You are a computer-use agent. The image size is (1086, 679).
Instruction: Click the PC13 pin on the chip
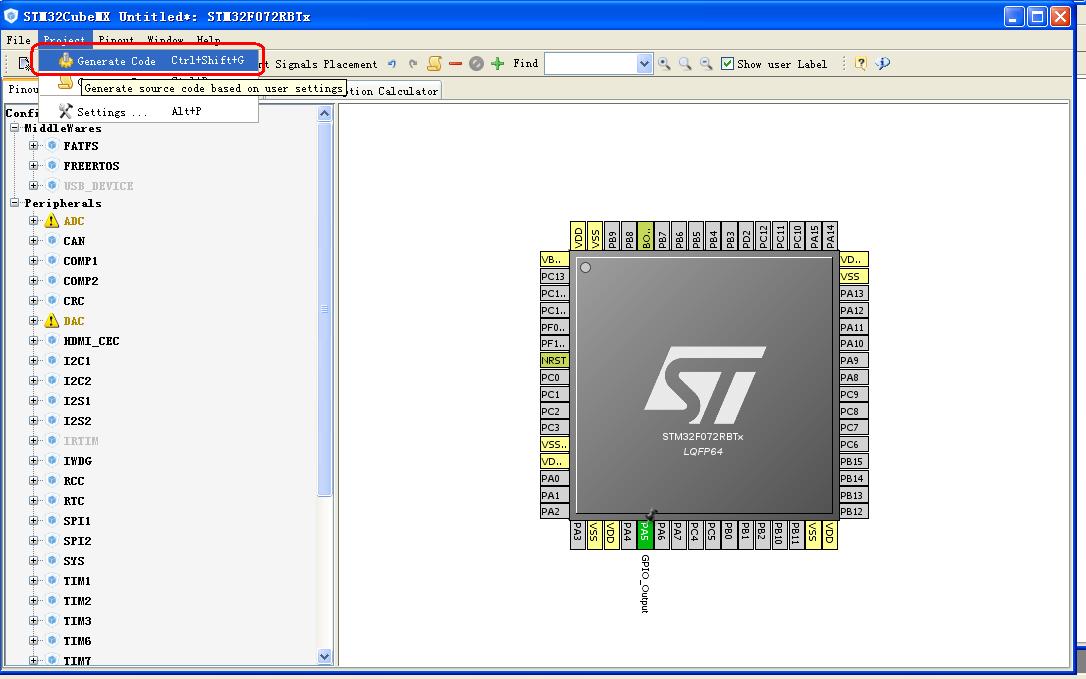(554, 276)
